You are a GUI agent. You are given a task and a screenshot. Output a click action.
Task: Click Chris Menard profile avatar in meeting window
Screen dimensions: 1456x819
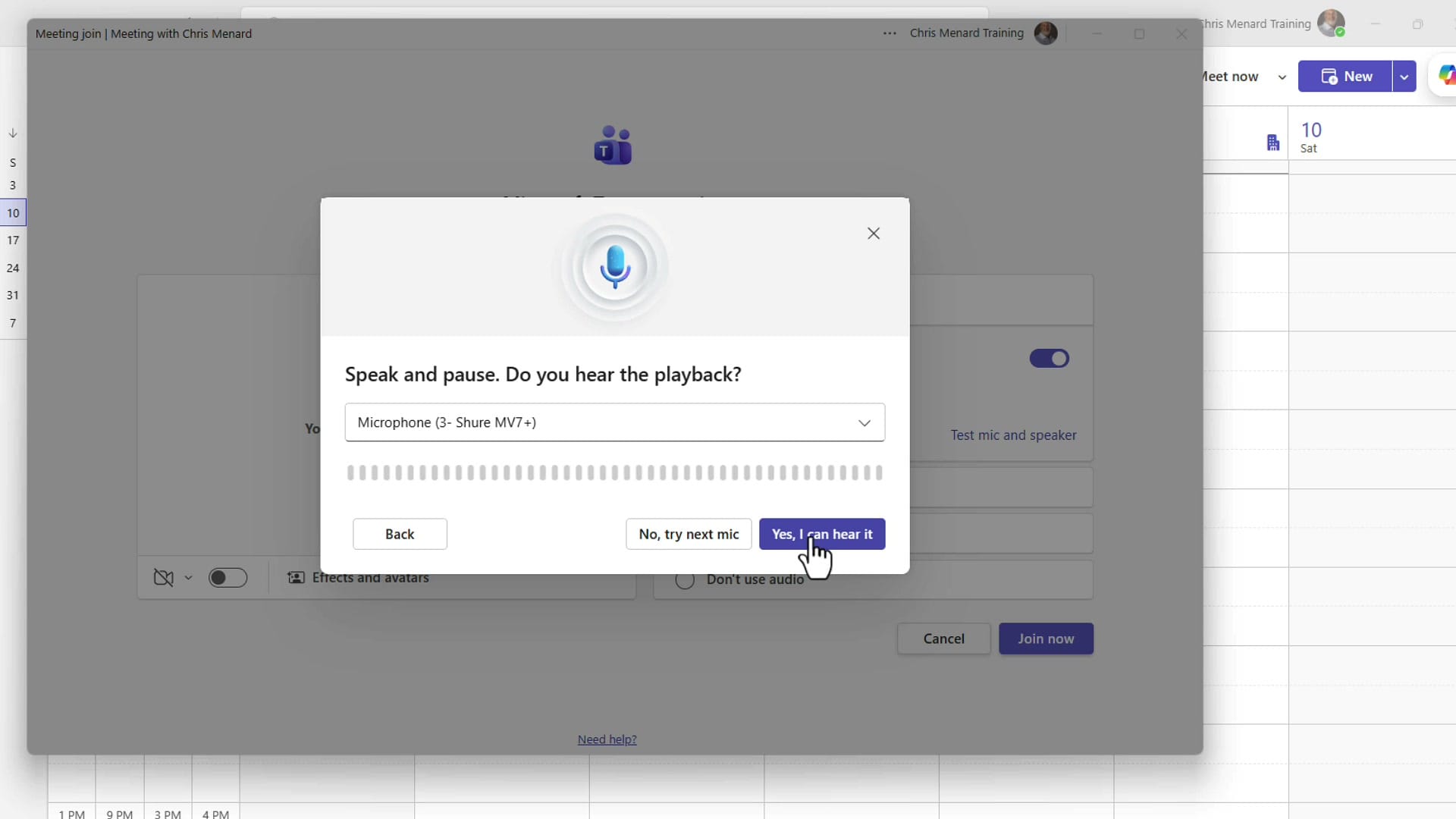point(1046,33)
